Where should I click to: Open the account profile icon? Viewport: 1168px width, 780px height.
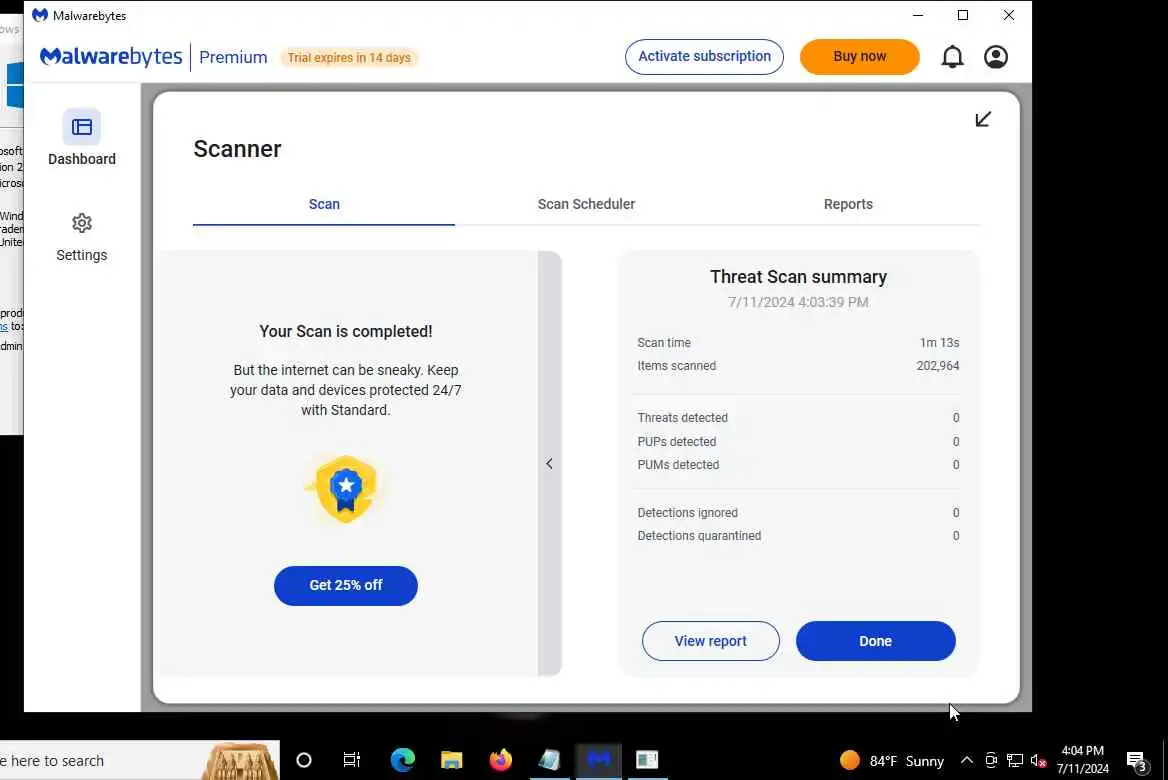point(996,57)
